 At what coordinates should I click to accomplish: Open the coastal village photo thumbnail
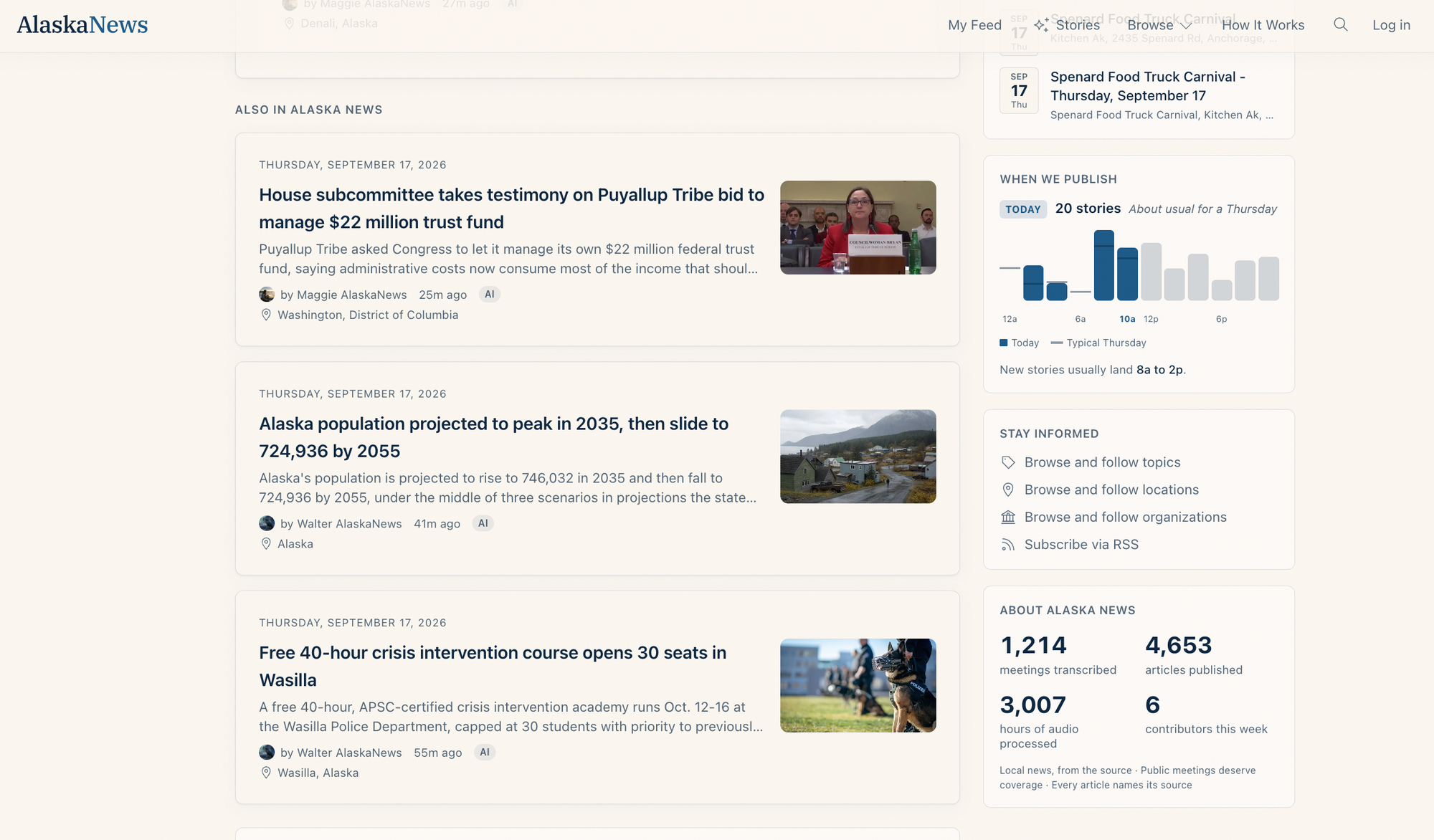coord(858,457)
